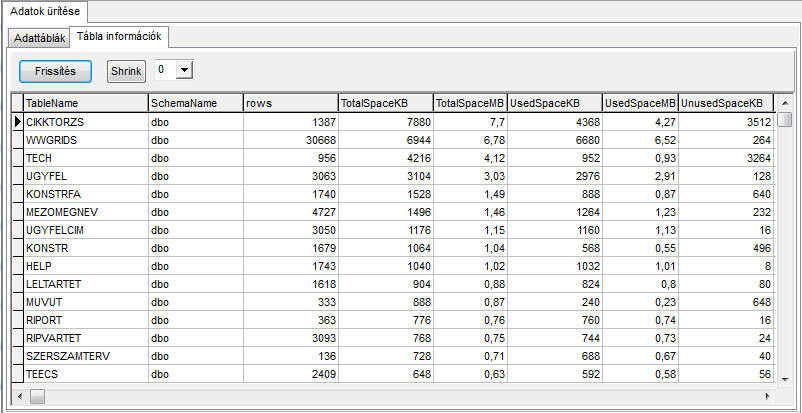The width and height of the screenshot is (802, 413).
Task: Click UsedSpaceMB value 0,58 for TEECS
Action: click(x=640, y=374)
